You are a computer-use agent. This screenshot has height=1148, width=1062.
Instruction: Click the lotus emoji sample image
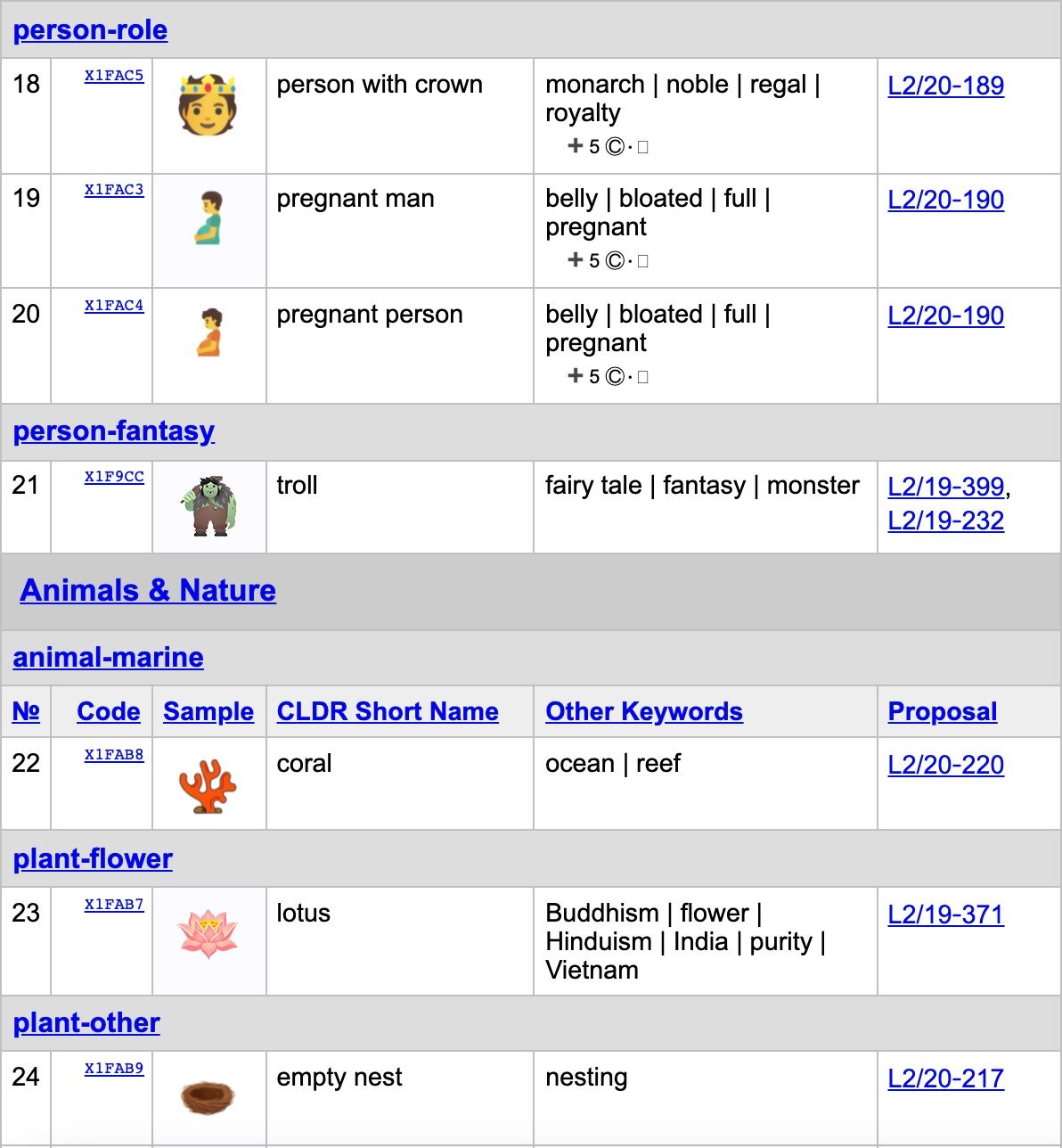(x=208, y=940)
